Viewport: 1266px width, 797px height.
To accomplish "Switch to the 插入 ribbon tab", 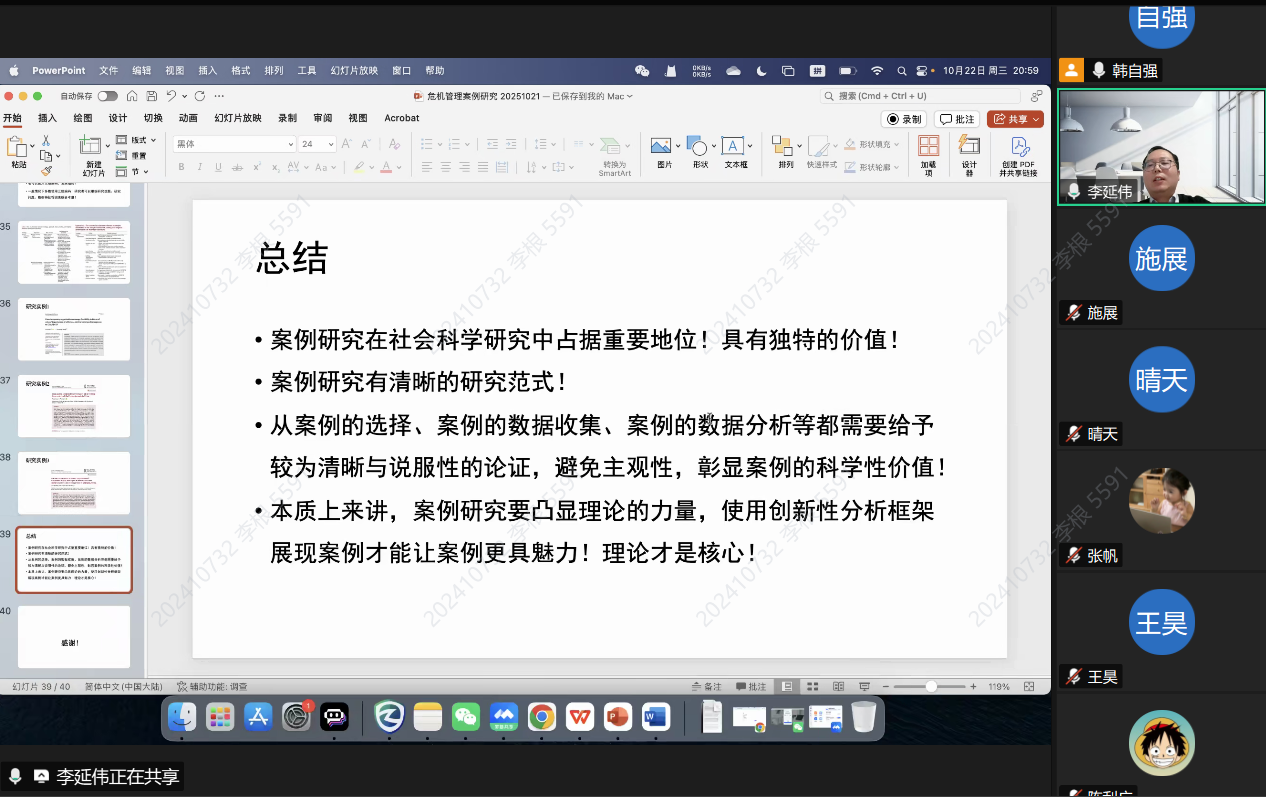I will (47, 118).
